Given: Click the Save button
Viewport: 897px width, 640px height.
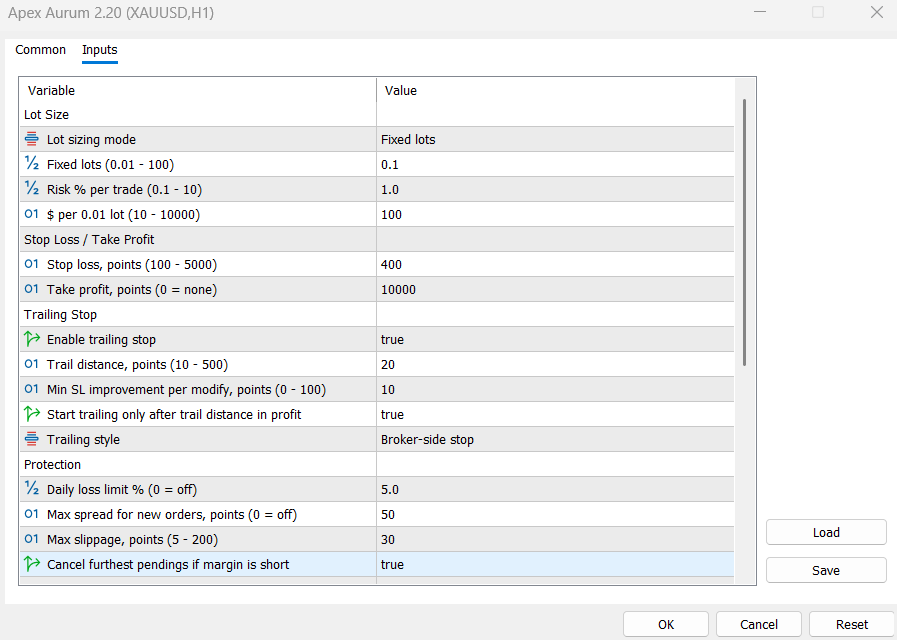Looking at the screenshot, I should point(826,570).
